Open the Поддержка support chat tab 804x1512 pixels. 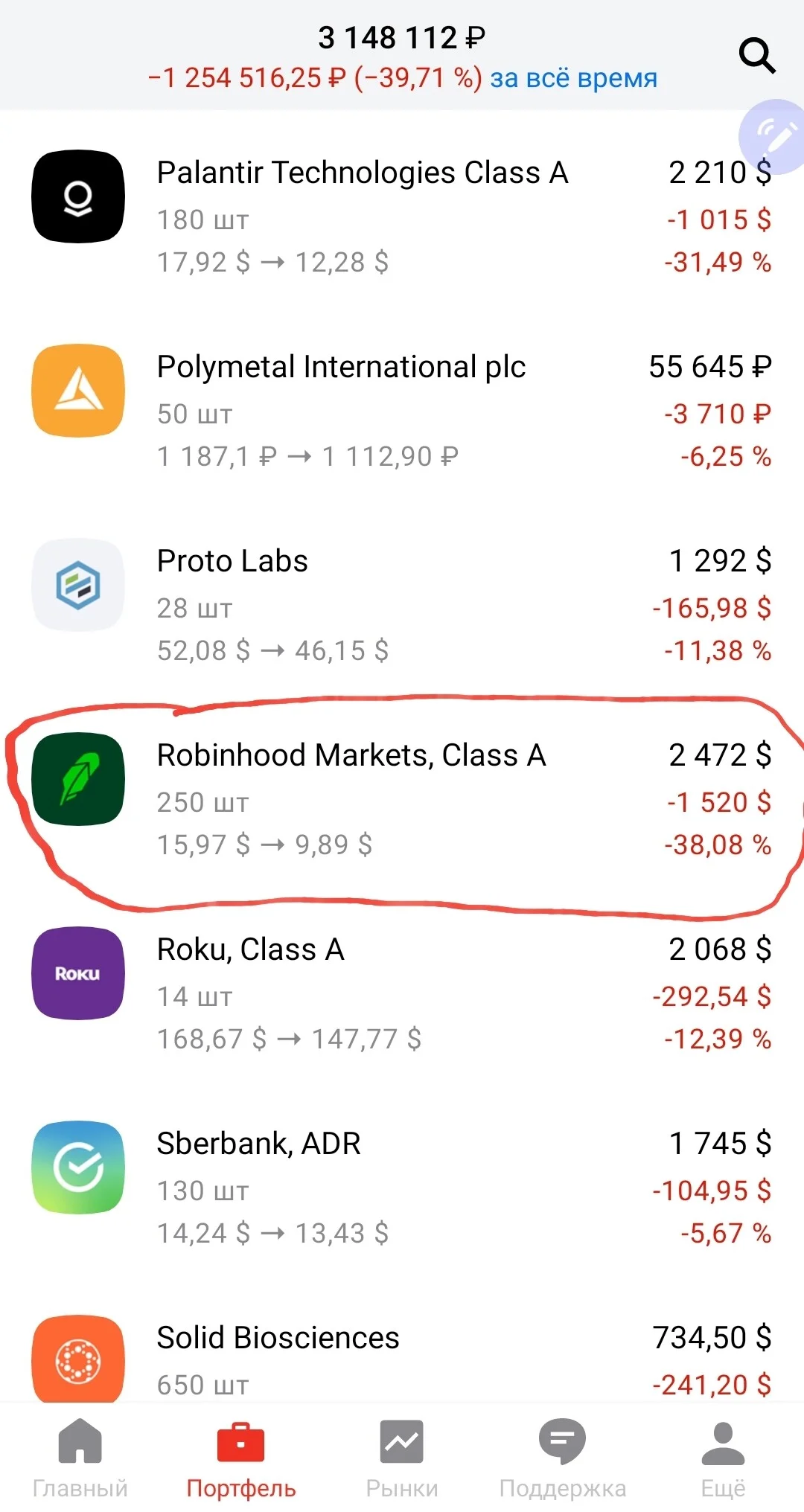pos(563,1458)
